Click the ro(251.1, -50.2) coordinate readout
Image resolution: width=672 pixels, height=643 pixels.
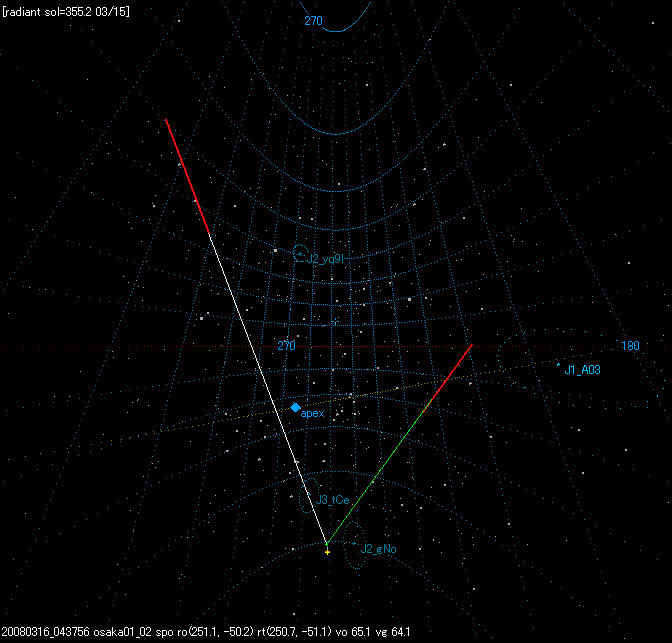tap(217, 632)
